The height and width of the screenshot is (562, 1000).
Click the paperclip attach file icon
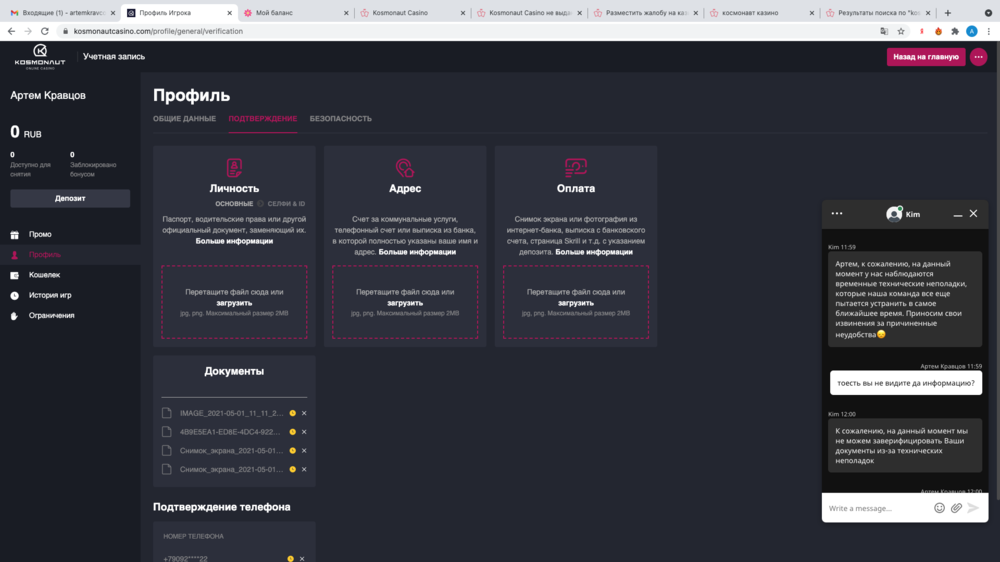[956, 508]
